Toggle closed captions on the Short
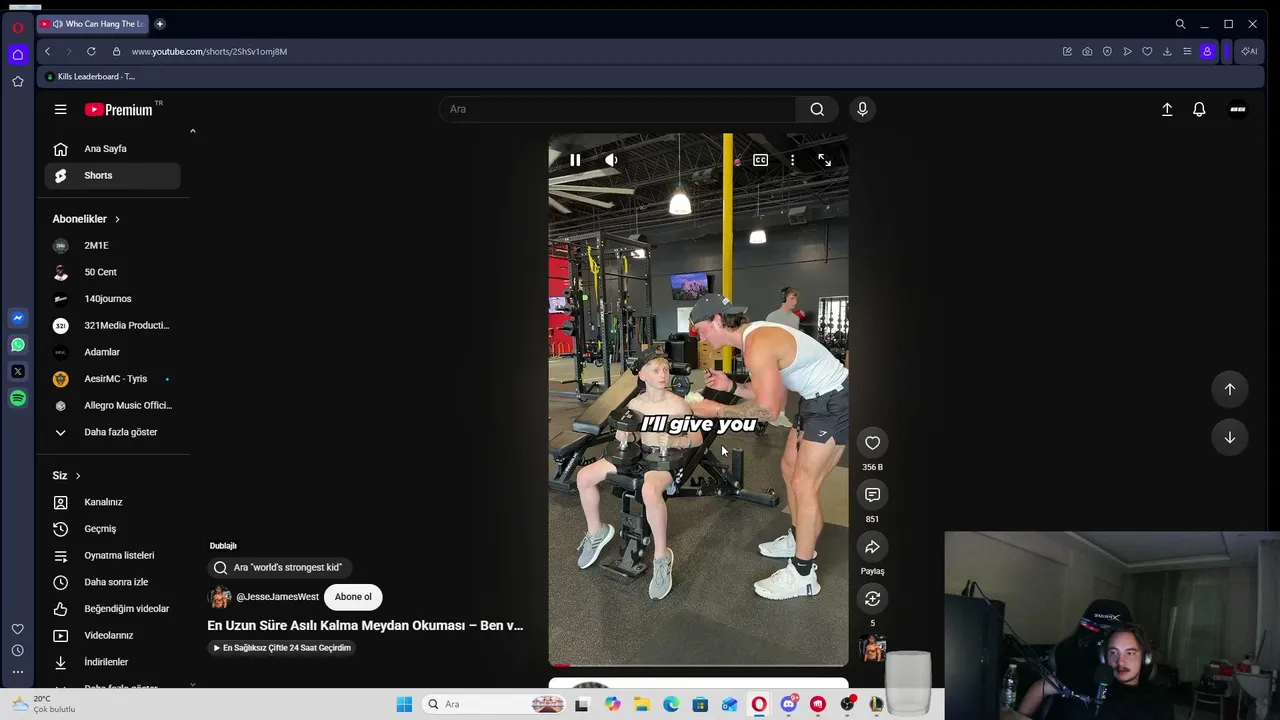This screenshot has width=1280, height=720. pos(760,160)
